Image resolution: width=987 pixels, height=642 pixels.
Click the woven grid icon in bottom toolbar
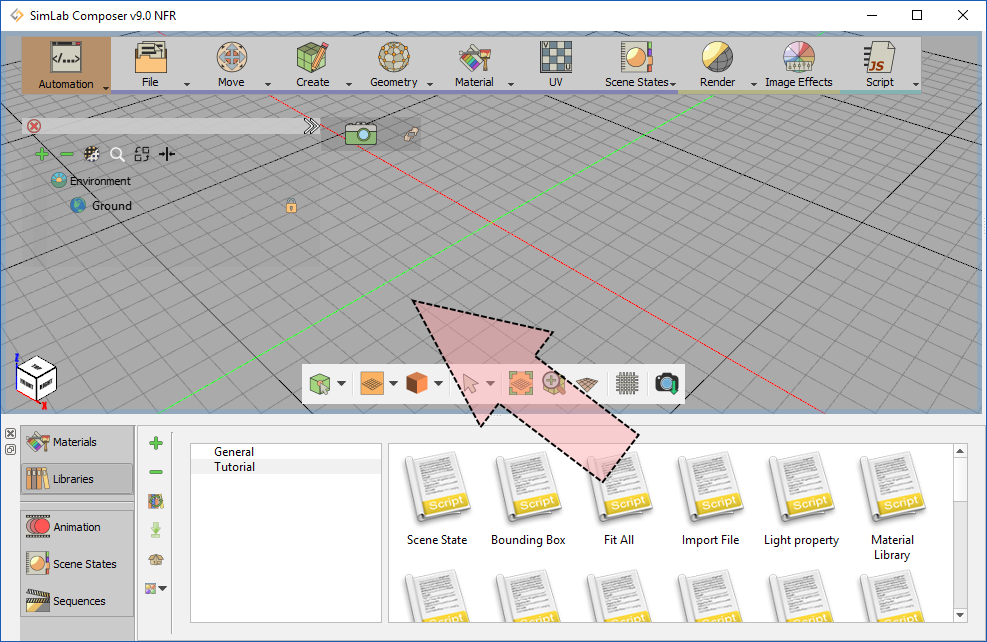click(627, 383)
